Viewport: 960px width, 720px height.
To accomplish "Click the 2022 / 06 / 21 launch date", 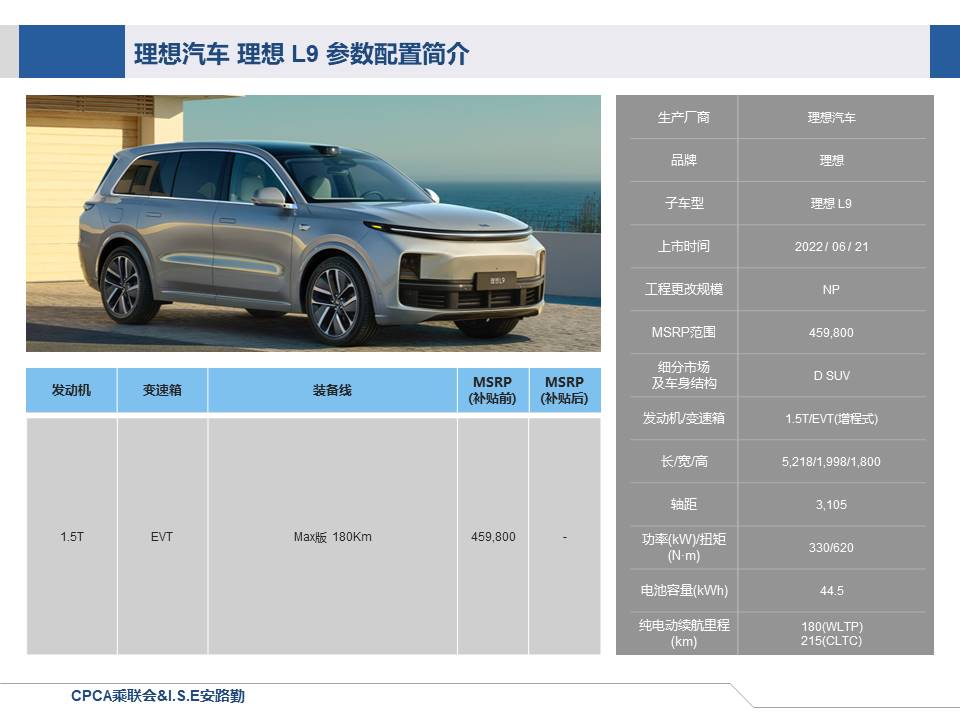I will [x=831, y=246].
